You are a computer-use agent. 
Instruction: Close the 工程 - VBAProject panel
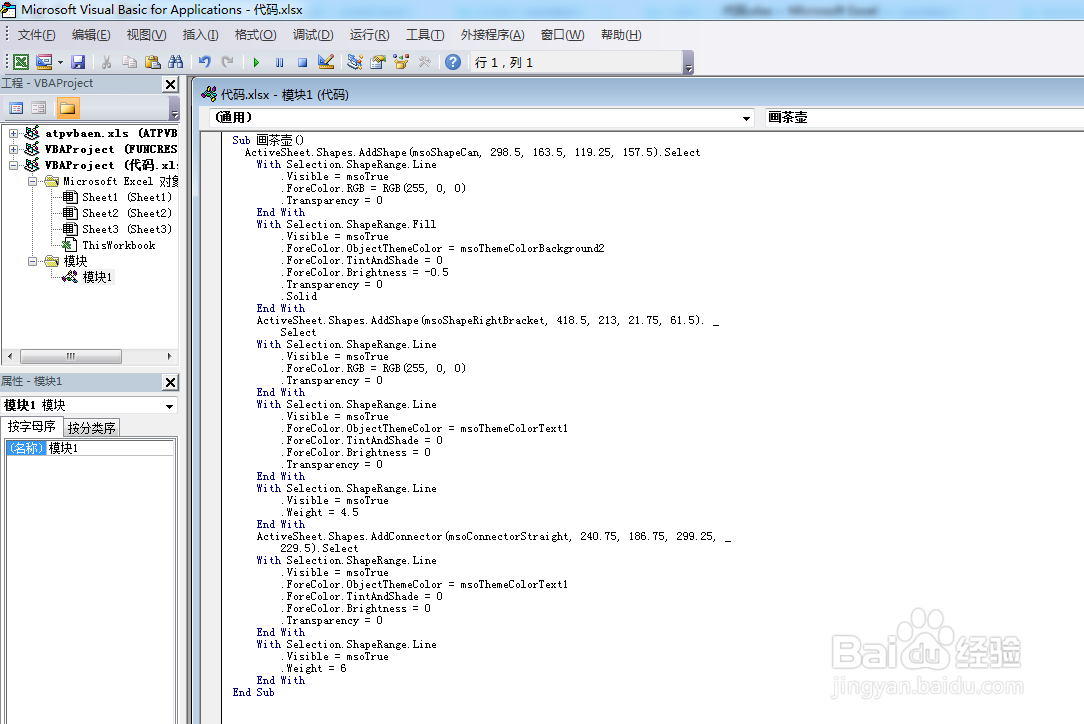pos(170,84)
